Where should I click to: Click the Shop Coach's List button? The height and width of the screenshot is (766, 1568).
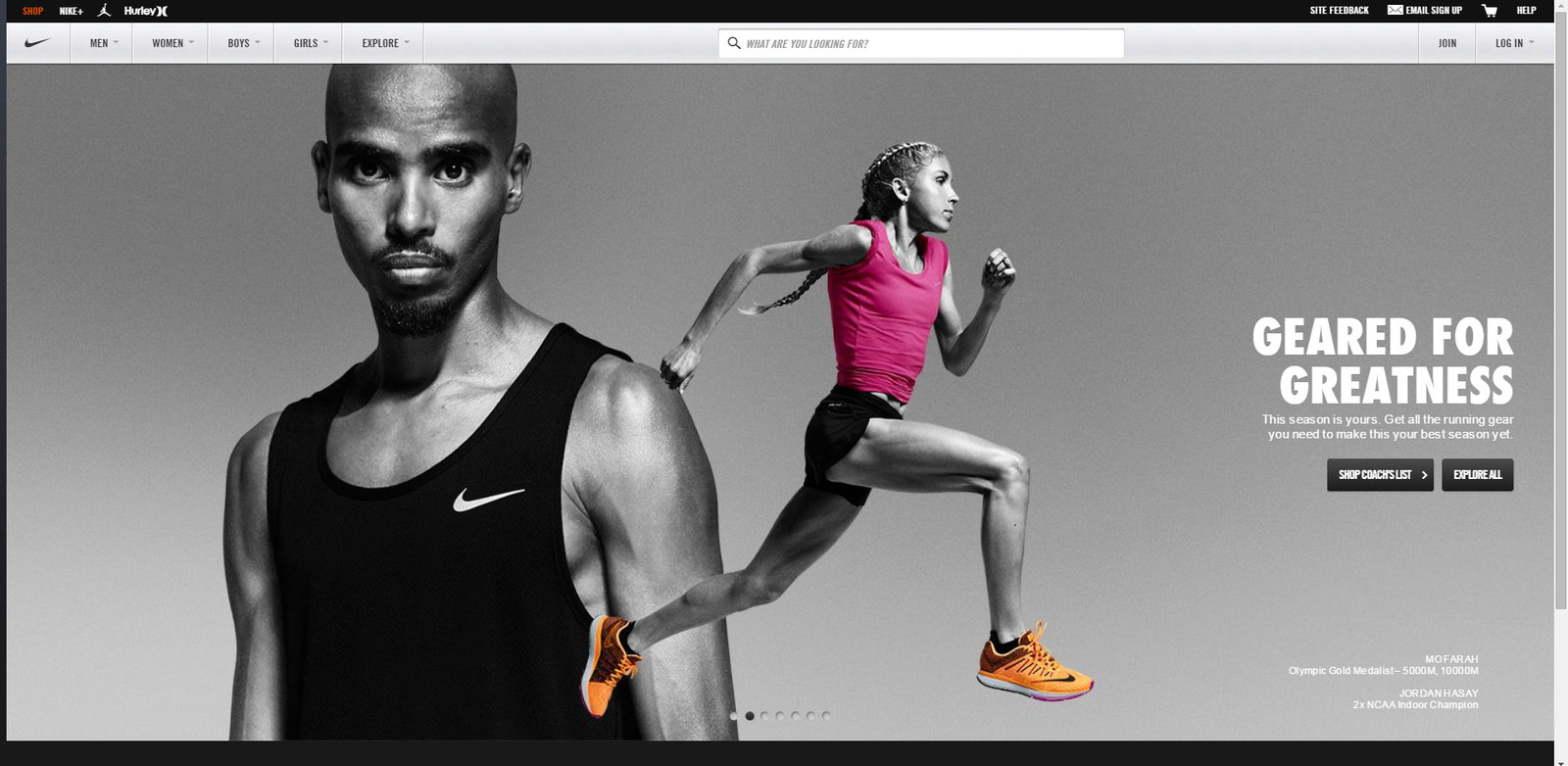[1380, 475]
